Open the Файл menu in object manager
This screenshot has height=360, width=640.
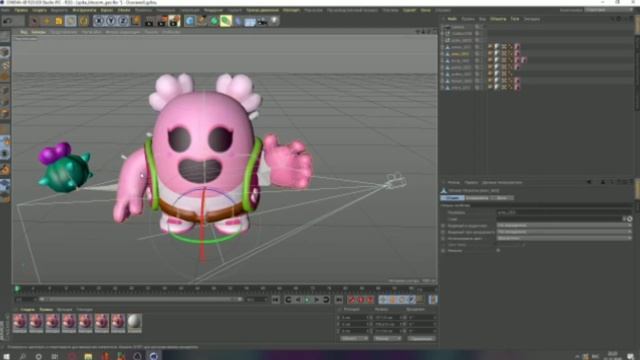452,19
